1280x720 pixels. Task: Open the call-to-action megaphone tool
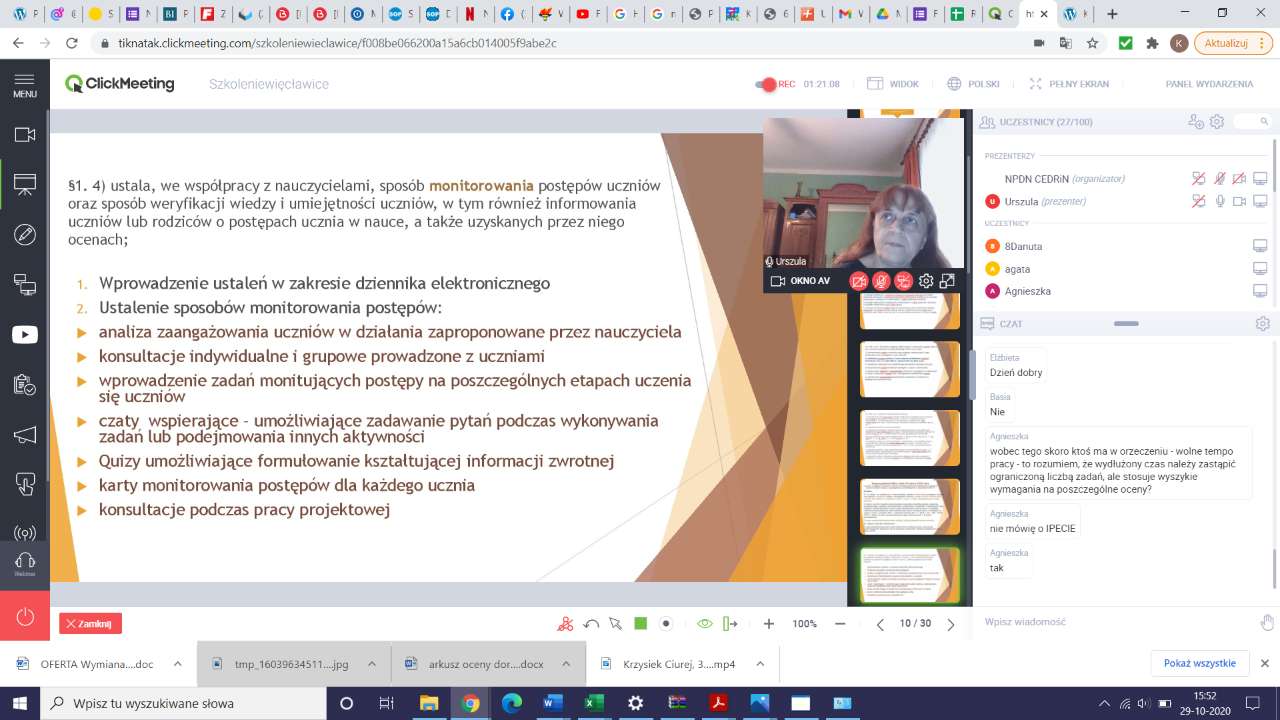(24, 435)
